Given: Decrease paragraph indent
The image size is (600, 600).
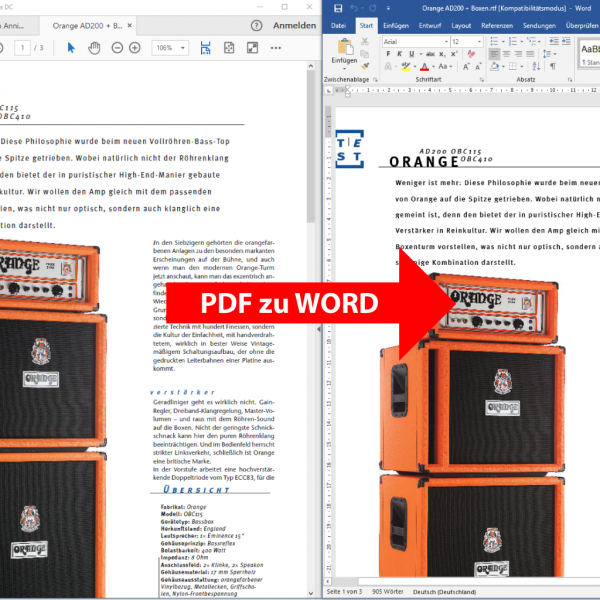Looking at the screenshot, I should [x=554, y=41].
